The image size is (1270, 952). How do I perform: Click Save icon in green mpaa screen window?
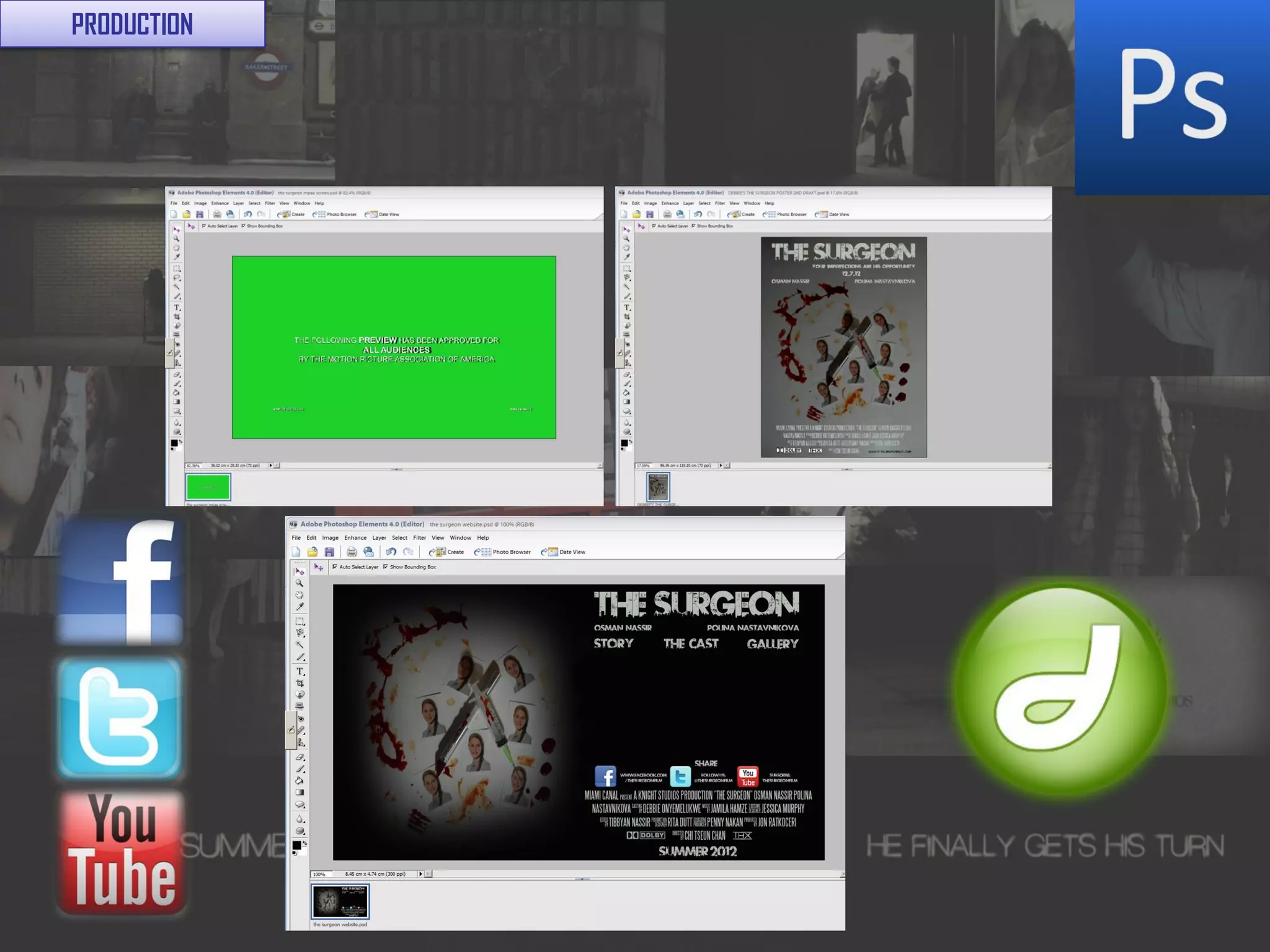click(200, 214)
